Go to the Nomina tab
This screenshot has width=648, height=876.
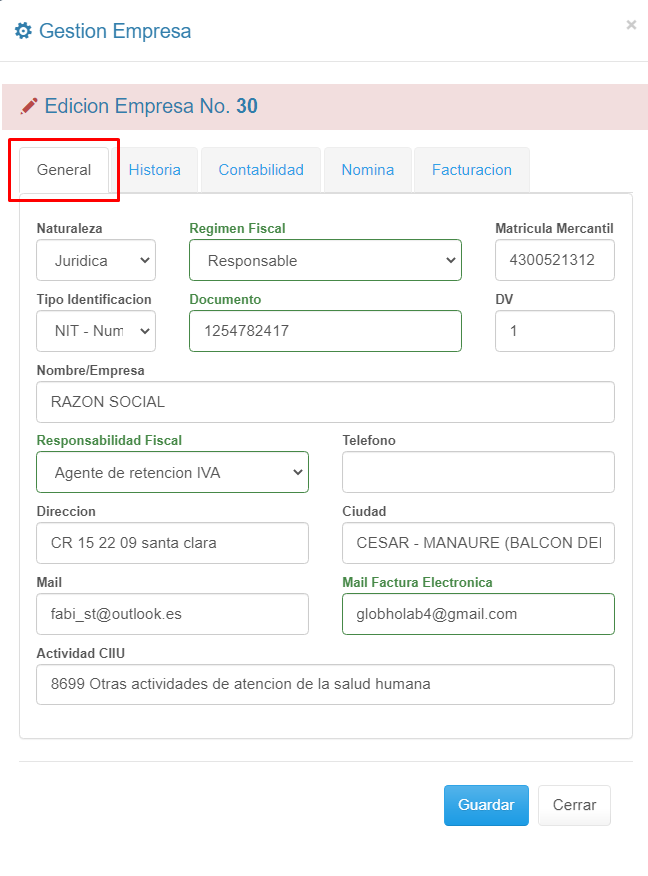click(367, 170)
